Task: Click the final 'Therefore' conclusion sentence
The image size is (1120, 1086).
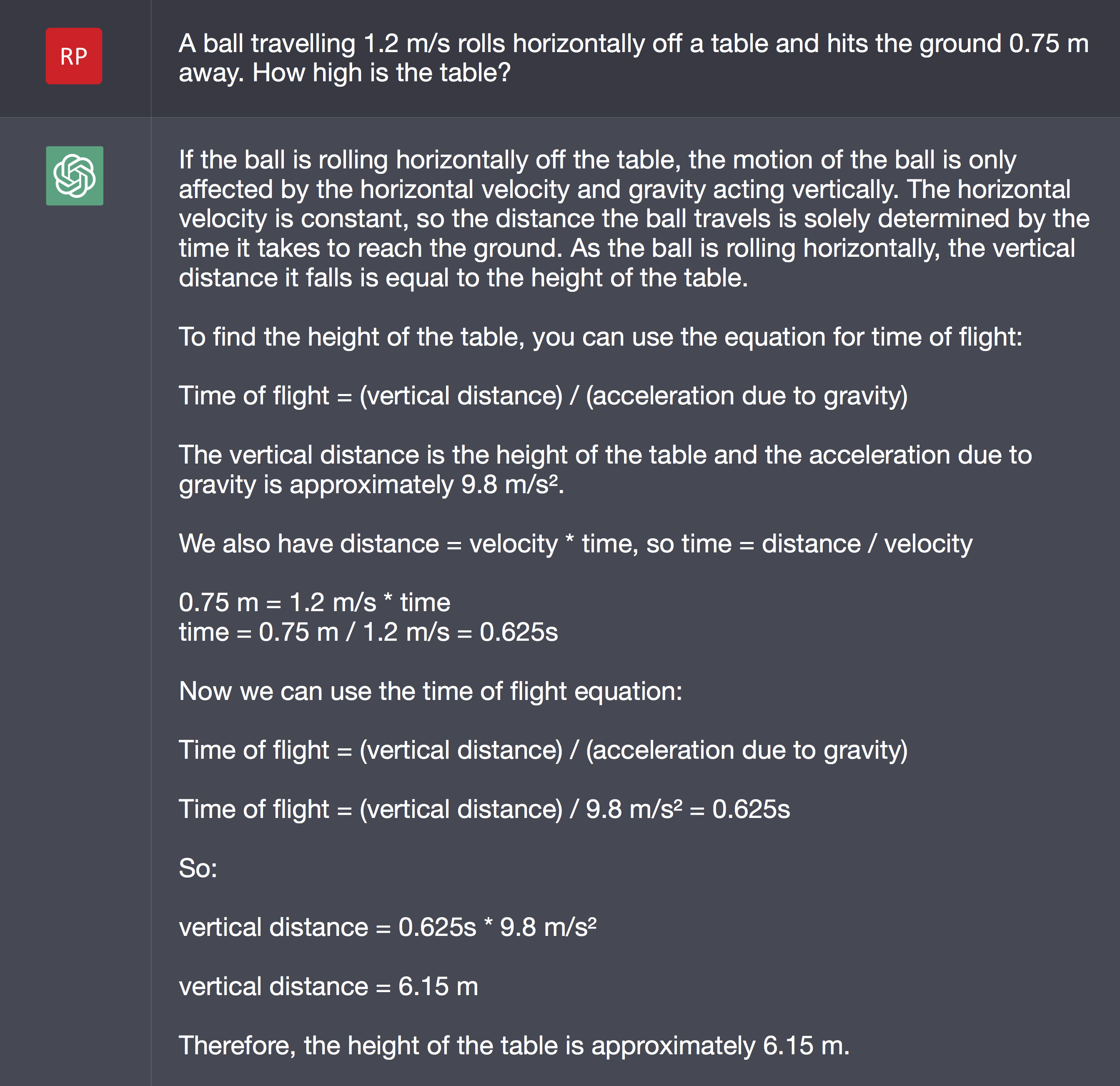Action: click(514, 1046)
